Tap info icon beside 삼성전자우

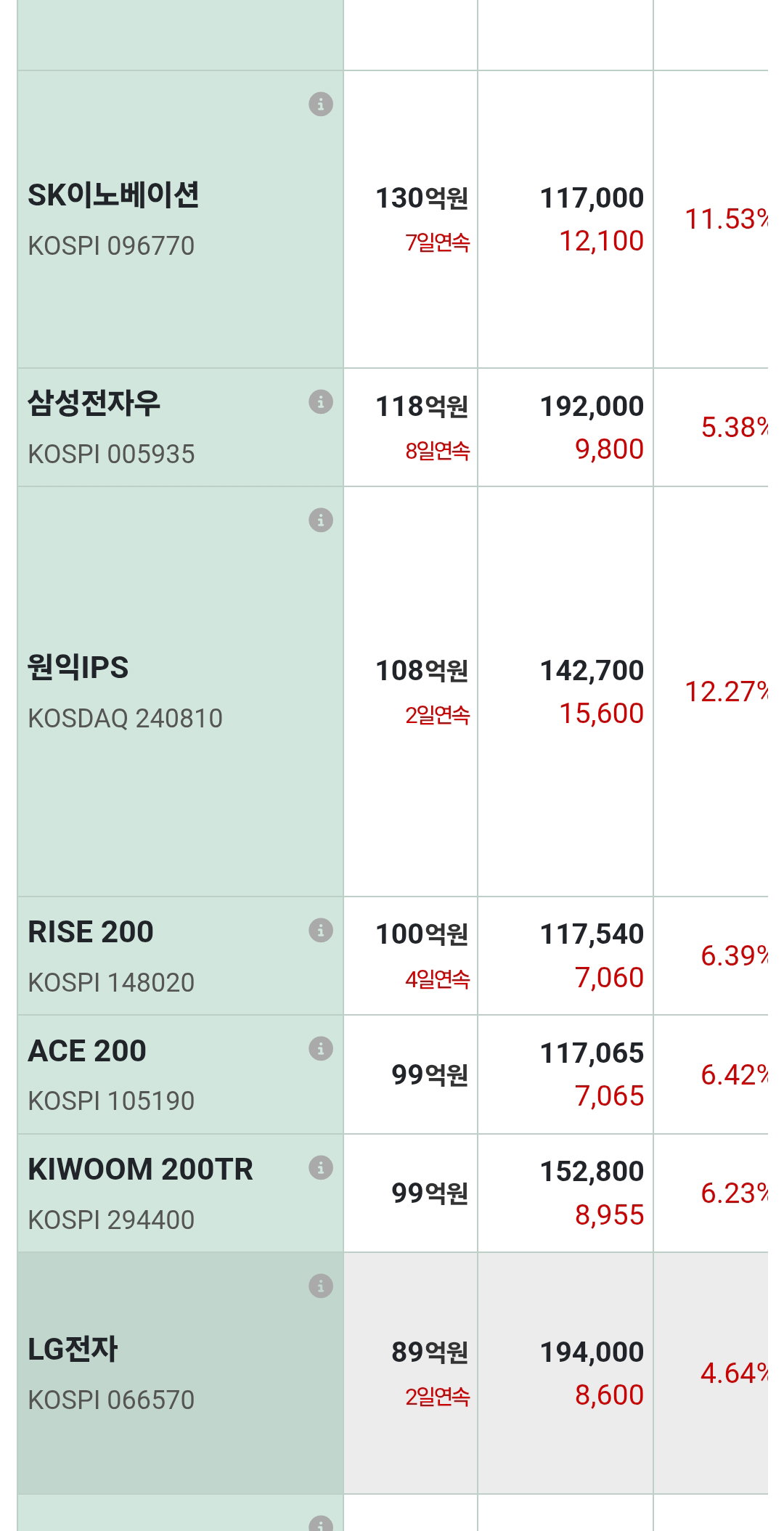(x=321, y=401)
